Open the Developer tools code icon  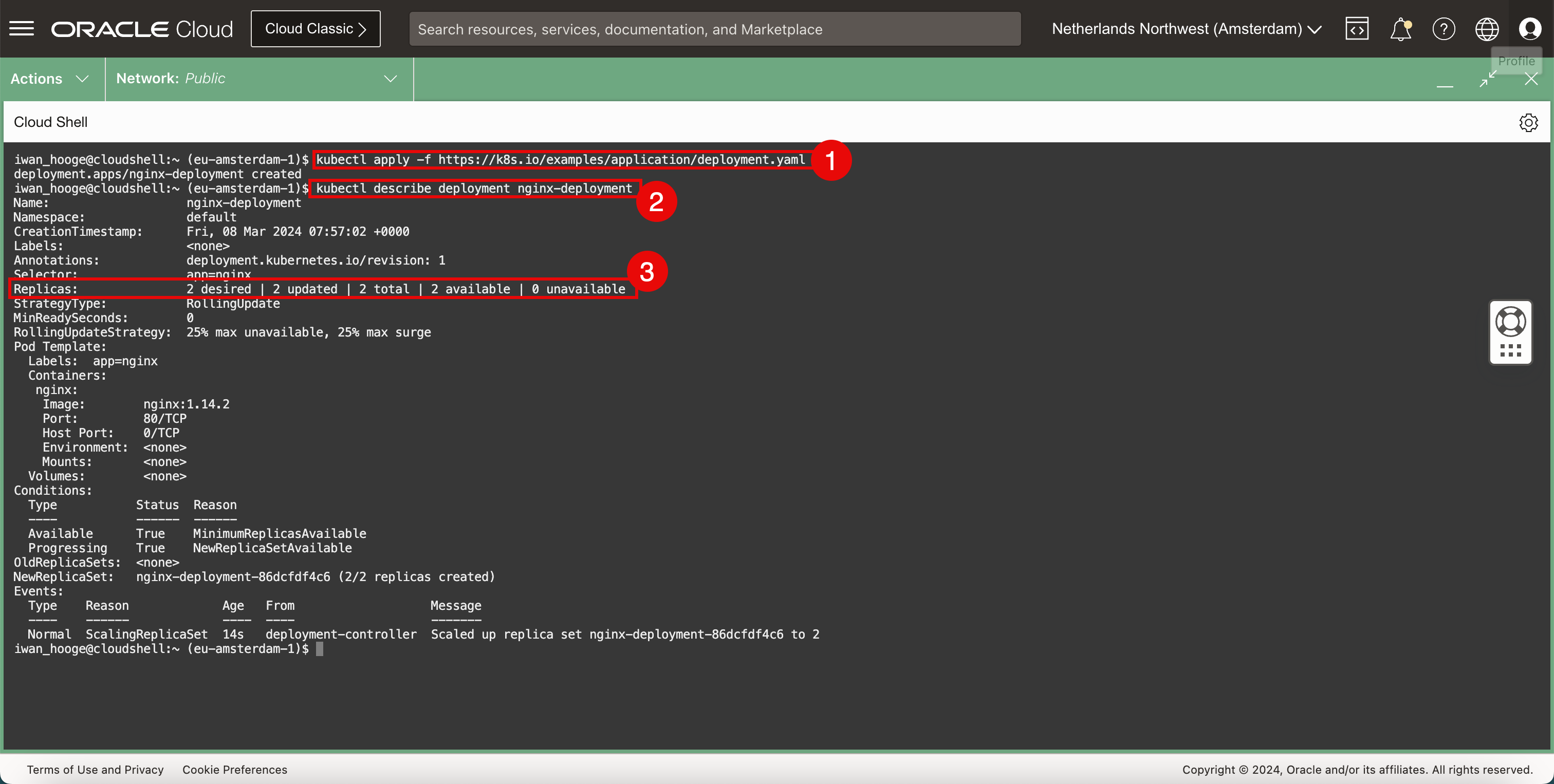[1357, 28]
